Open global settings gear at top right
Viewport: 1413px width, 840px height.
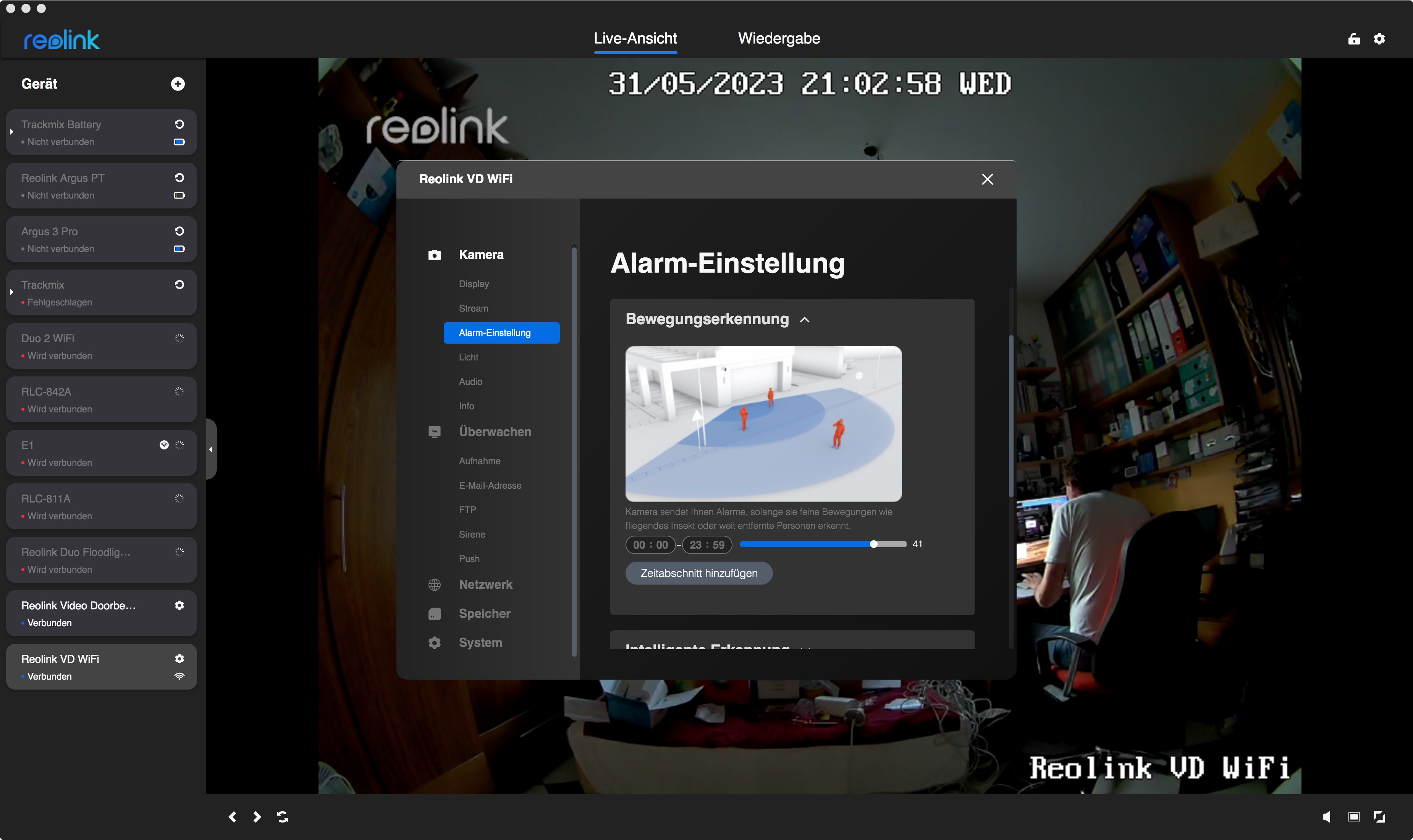tap(1380, 39)
